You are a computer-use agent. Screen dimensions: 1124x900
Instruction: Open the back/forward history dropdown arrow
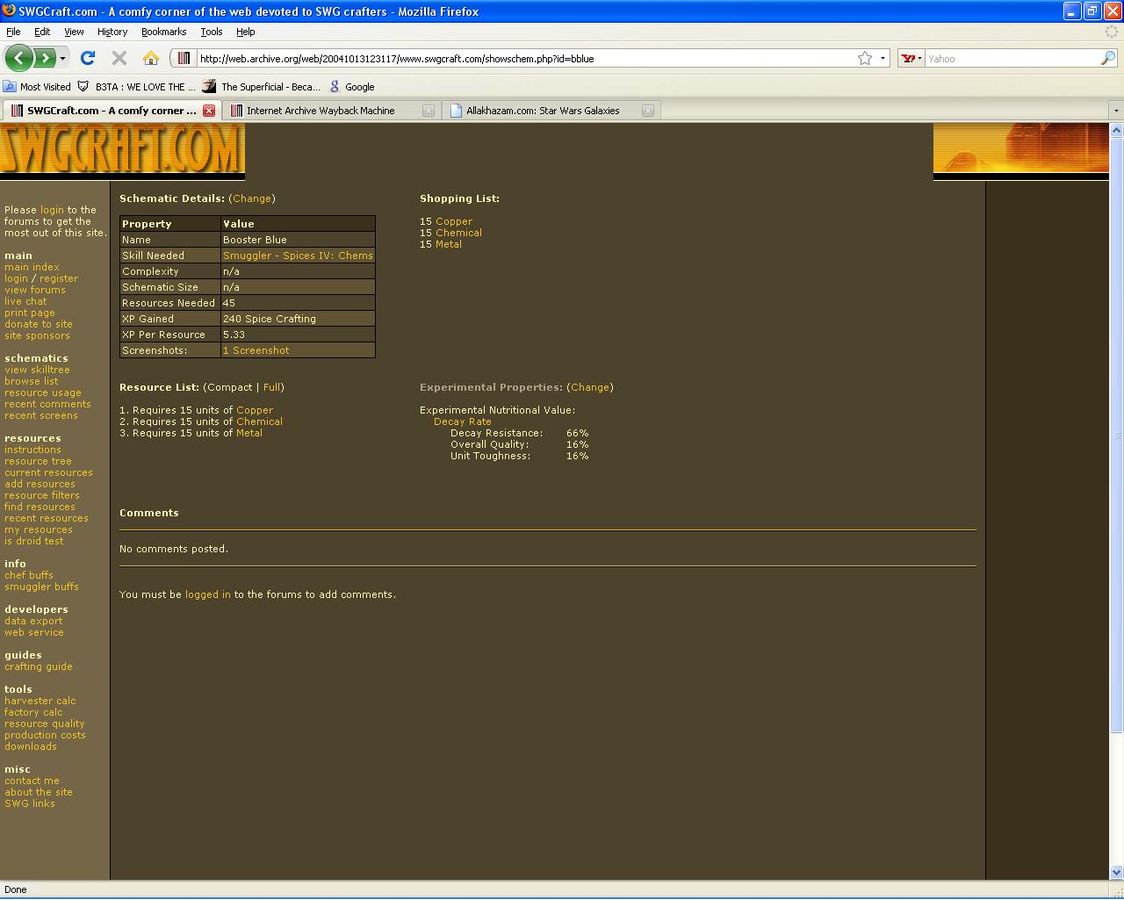63,58
